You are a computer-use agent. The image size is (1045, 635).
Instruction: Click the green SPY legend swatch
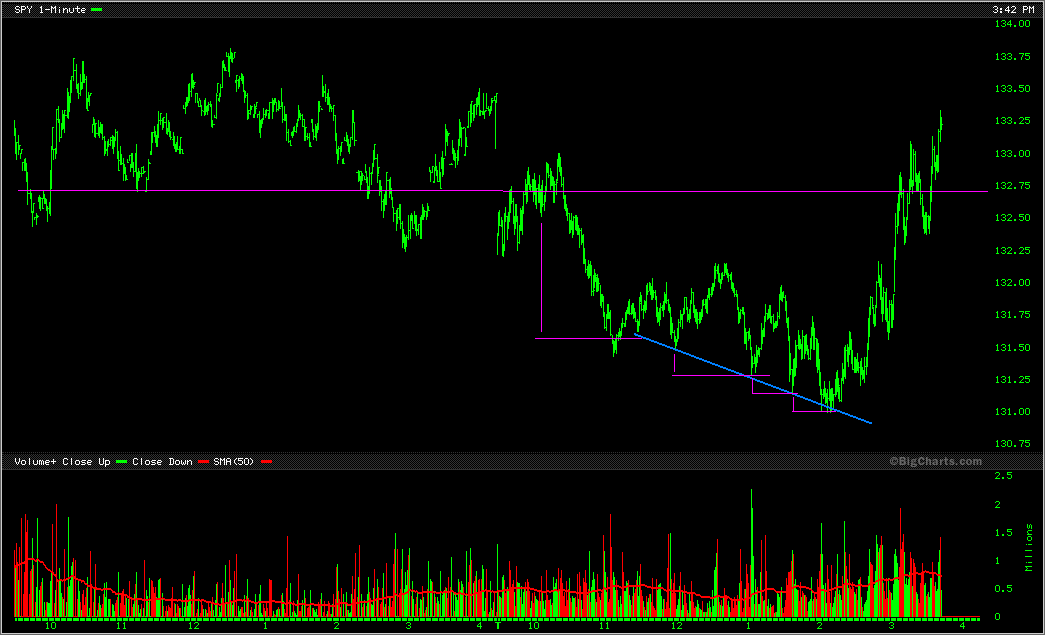[x=97, y=9]
